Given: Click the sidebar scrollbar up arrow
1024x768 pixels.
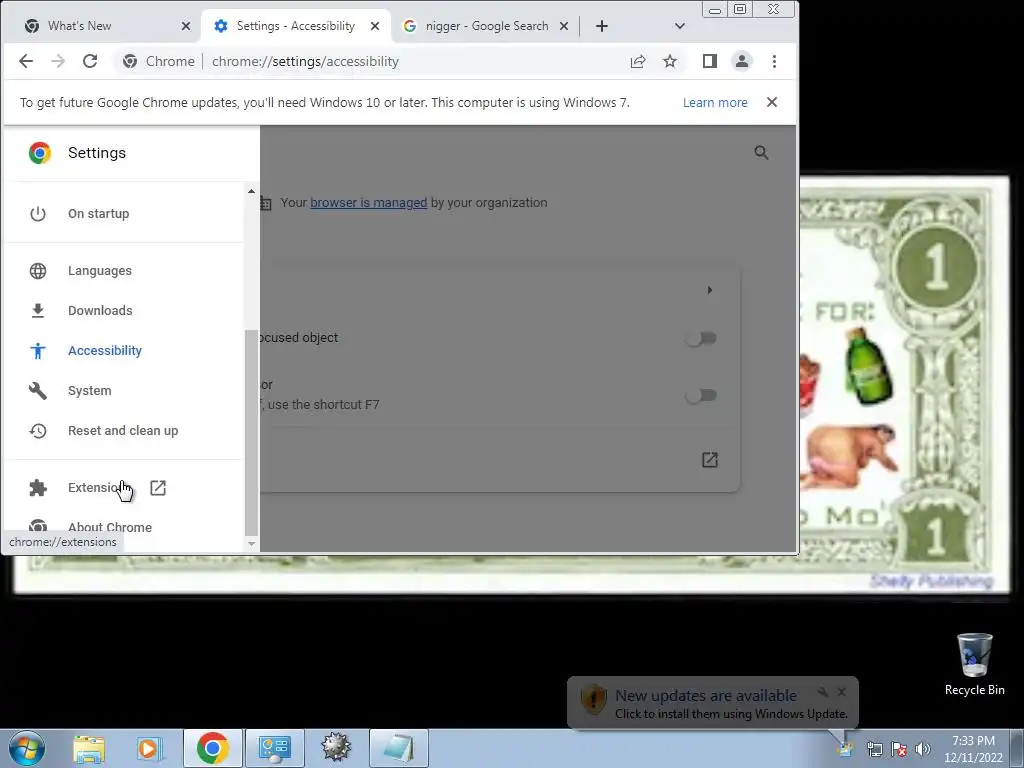Looking at the screenshot, I should (251, 191).
